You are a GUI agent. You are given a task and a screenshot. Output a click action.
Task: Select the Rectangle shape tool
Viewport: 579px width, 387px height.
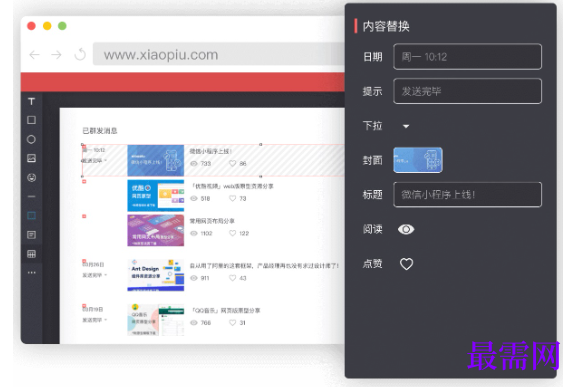coord(32,120)
